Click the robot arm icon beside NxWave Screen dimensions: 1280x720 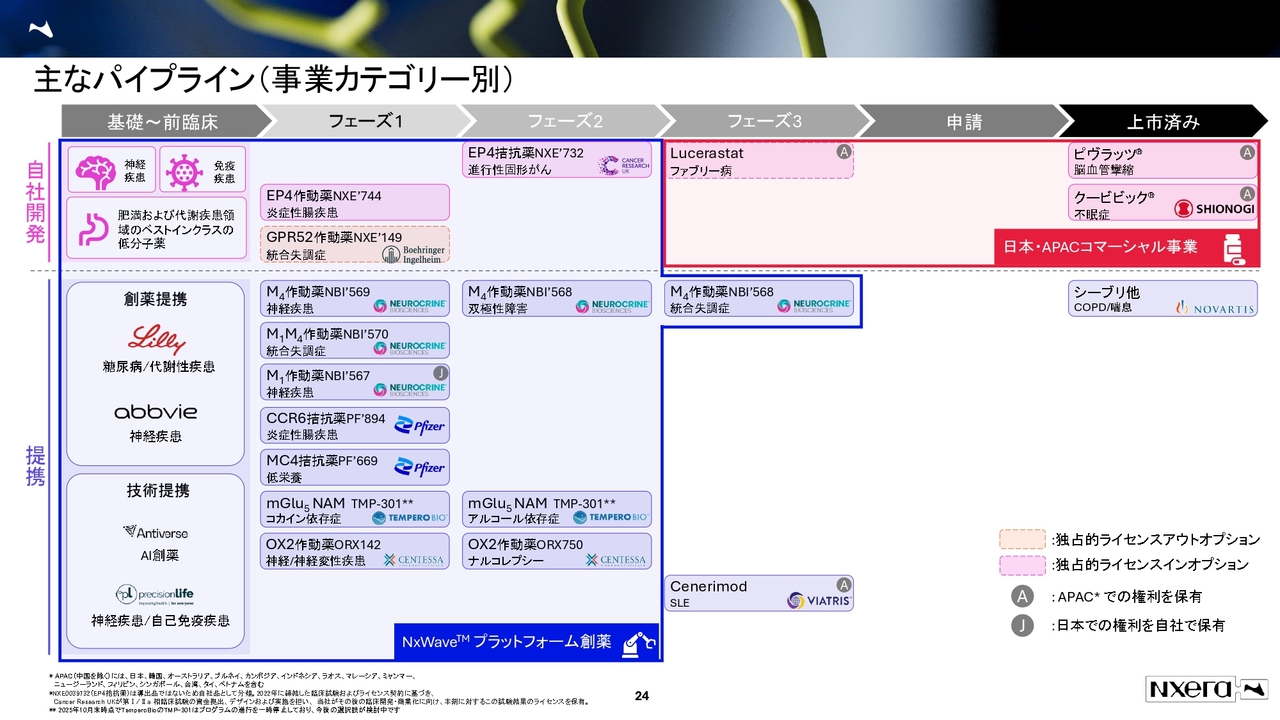(x=637, y=642)
